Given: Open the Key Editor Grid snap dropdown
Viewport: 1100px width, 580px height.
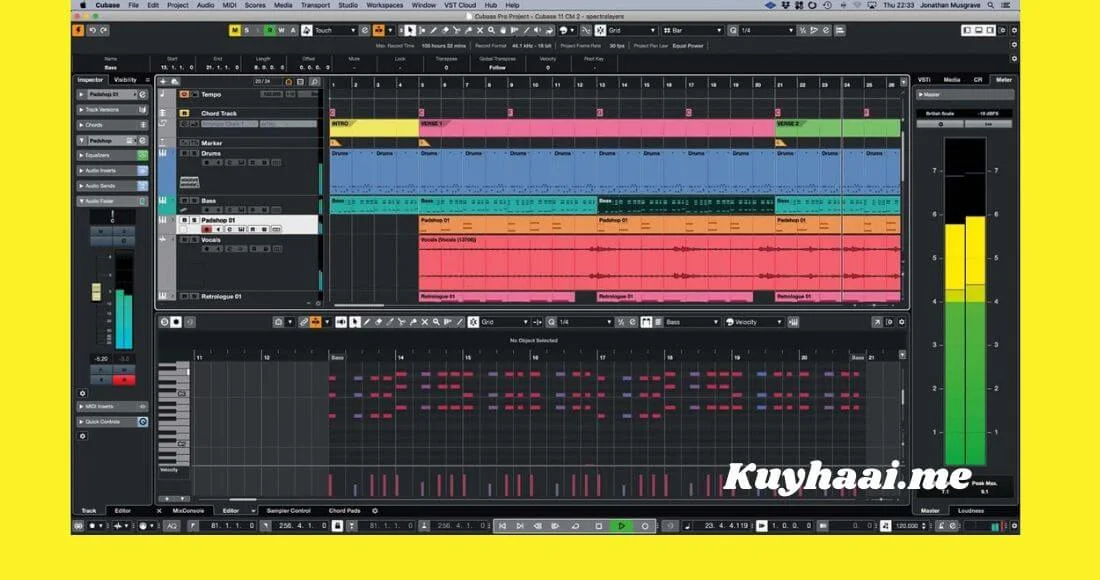Looking at the screenshot, I should pyautogui.click(x=504, y=322).
